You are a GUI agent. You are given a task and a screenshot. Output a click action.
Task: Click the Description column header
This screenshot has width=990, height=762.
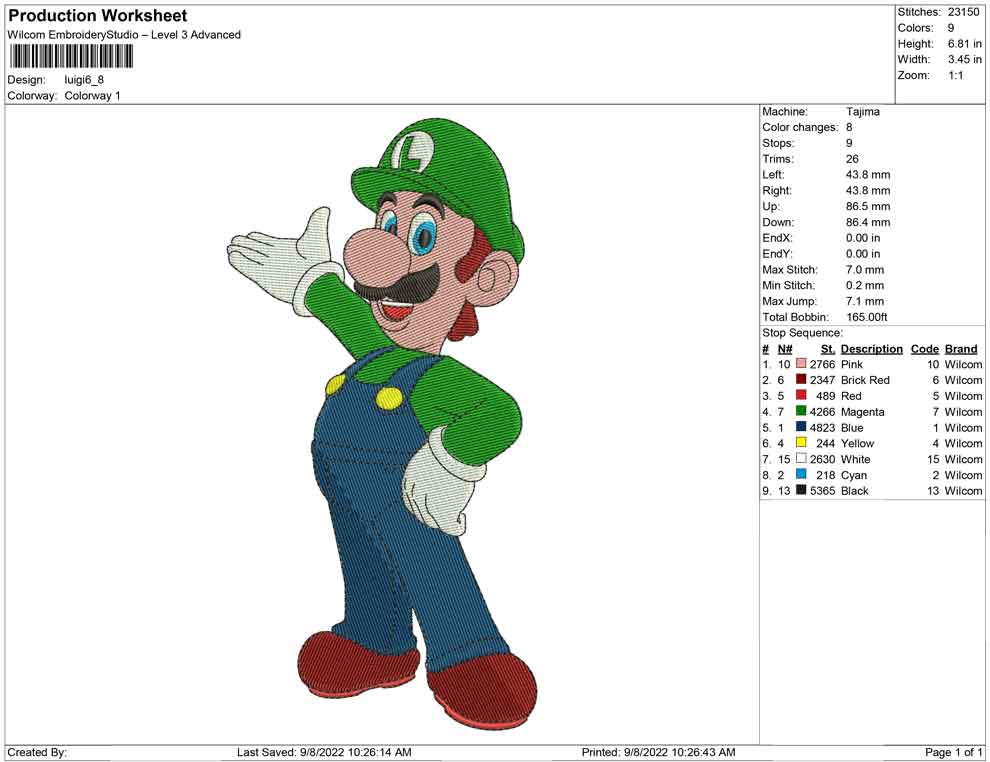872,349
